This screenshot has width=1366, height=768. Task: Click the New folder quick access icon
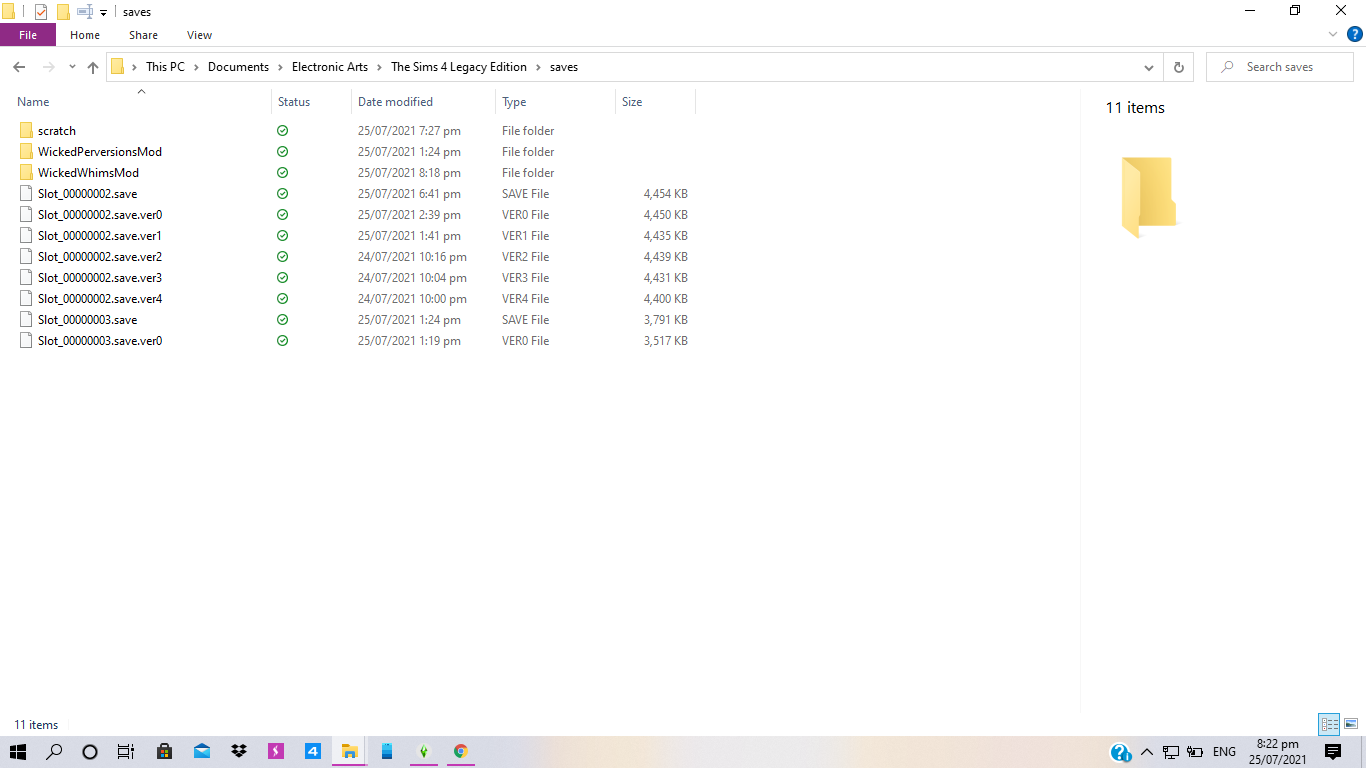[63, 12]
